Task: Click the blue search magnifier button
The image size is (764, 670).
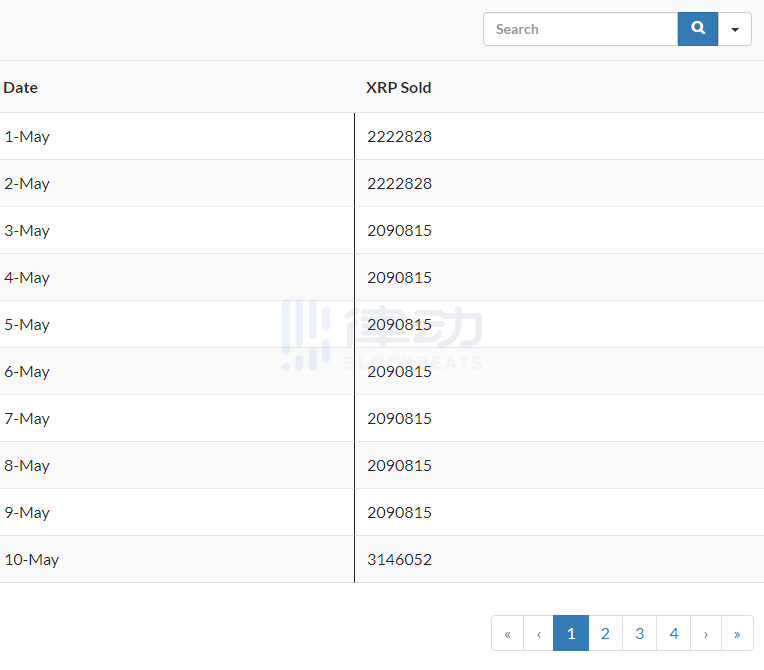Action: pos(697,29)
